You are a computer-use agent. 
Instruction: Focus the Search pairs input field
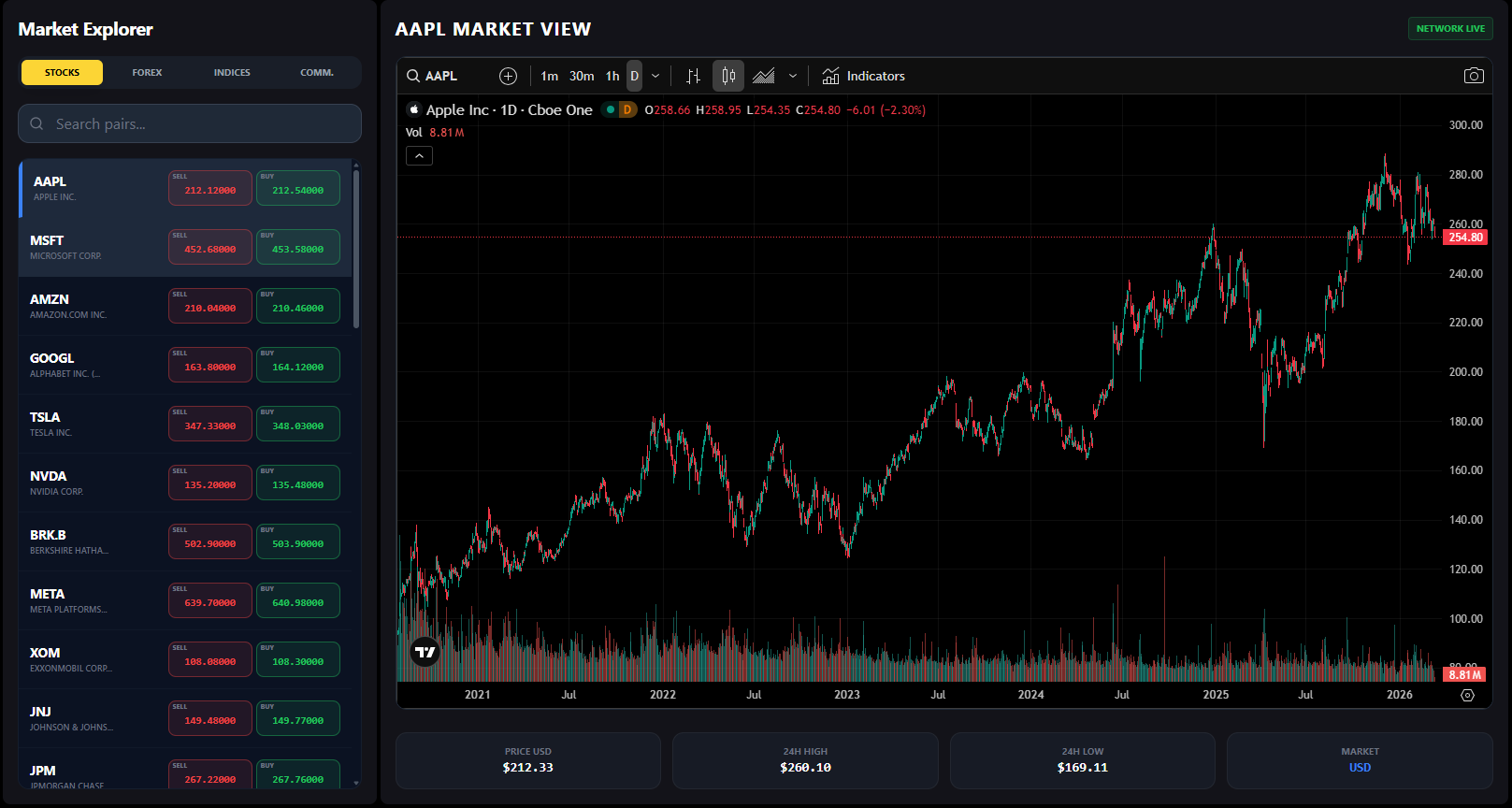[190, 123]
